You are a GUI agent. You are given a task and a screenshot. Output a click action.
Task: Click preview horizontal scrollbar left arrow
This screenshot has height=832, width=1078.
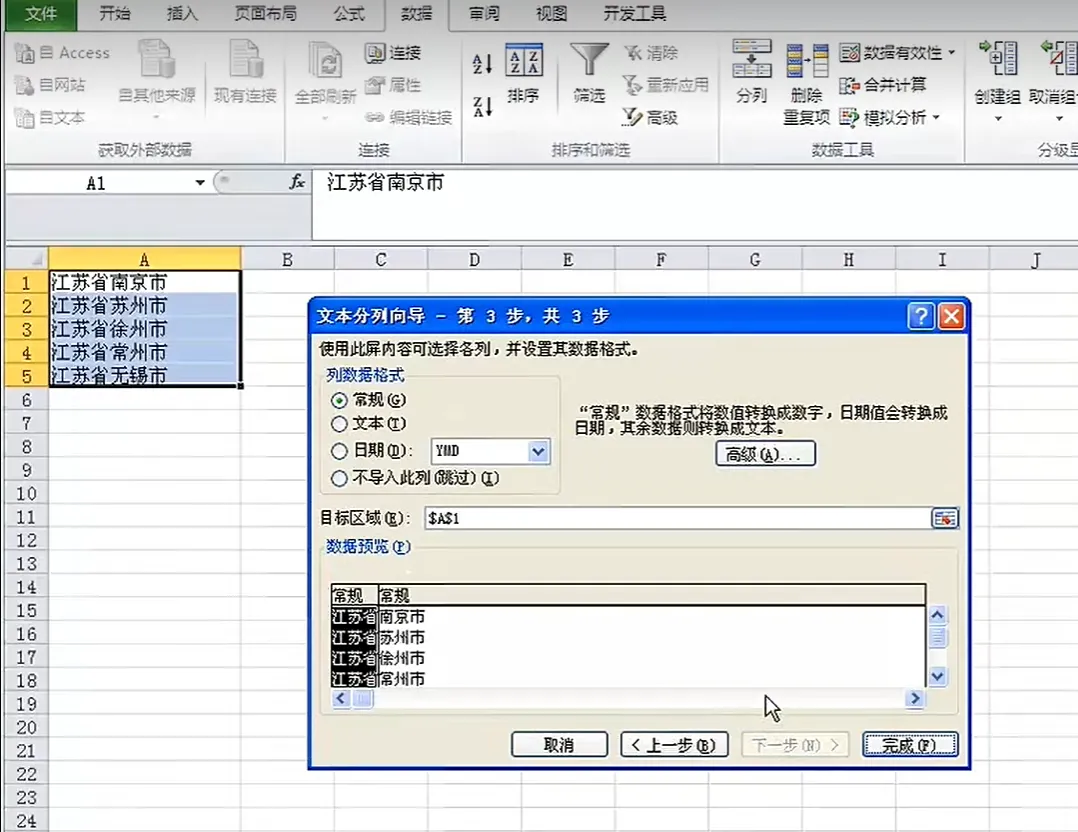pyautogui.click(x=341, y=699)
